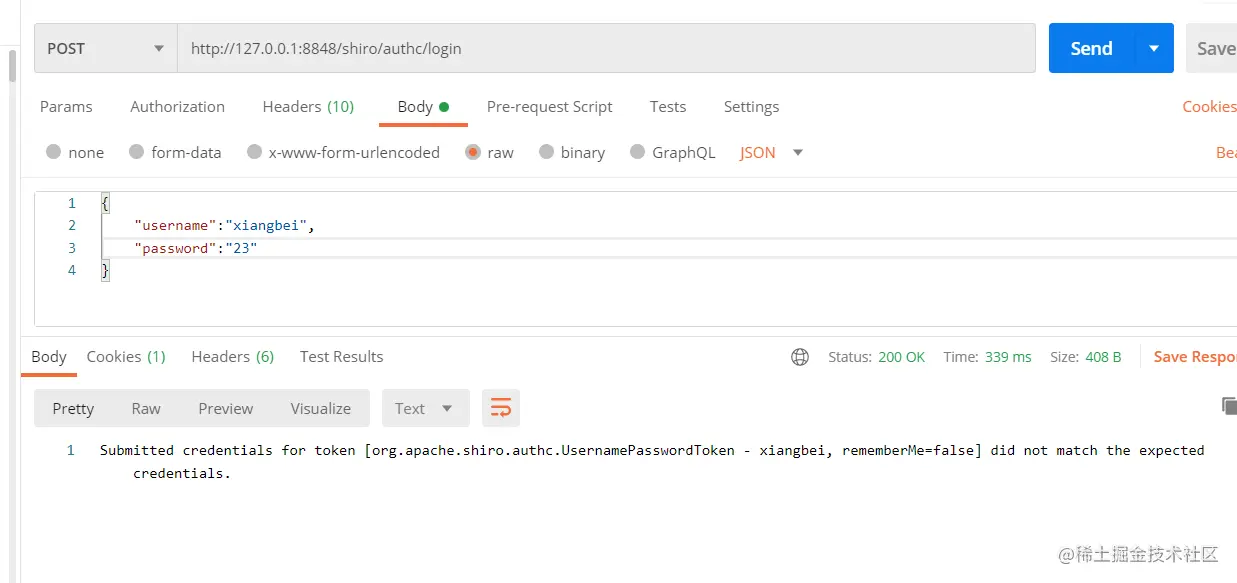Select the Visualize response view

(x=321, y=408)
